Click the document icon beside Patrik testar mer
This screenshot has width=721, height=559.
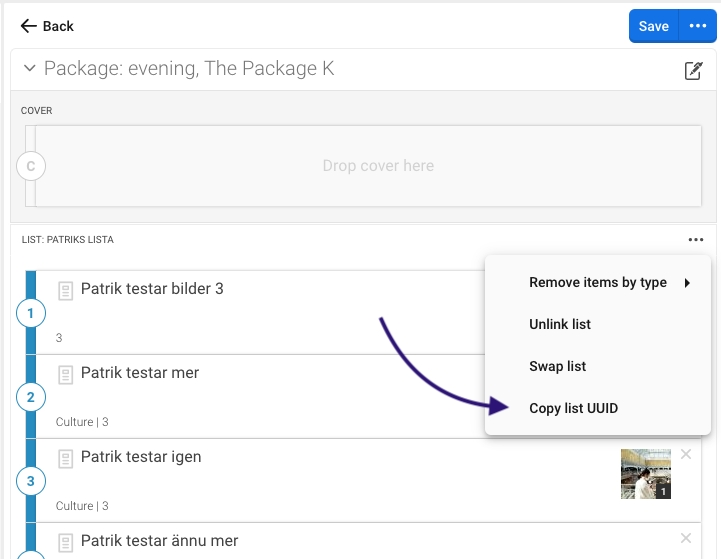pos(66,375)
